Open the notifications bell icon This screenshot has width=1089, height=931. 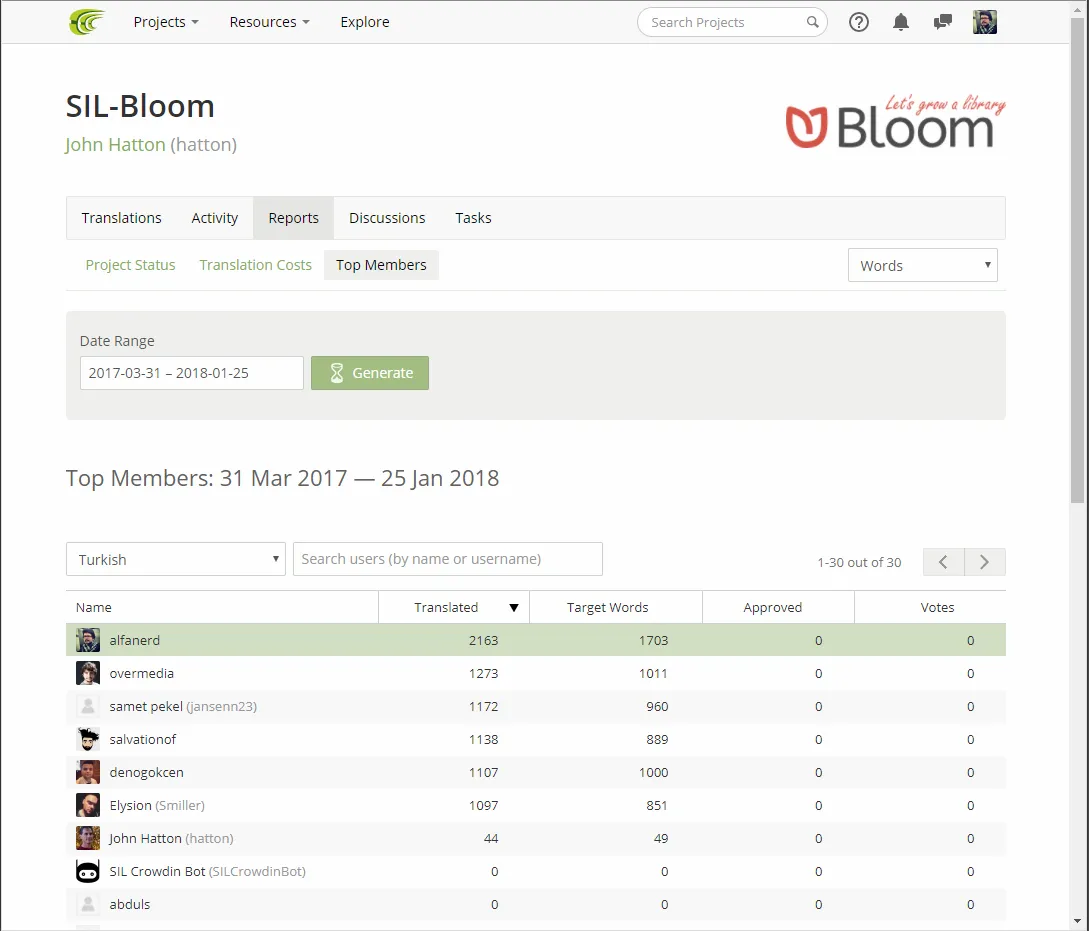pos(901,22)
